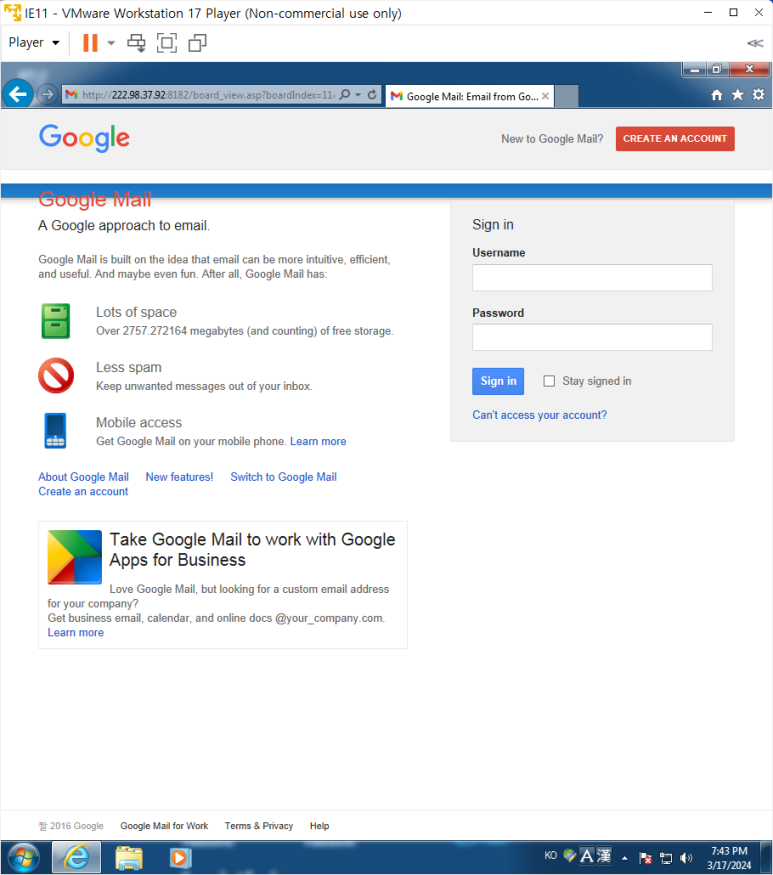Viewport: 773px width, 875px height.
Task: Click the blue Sign in button
Action: coord(498,381)
